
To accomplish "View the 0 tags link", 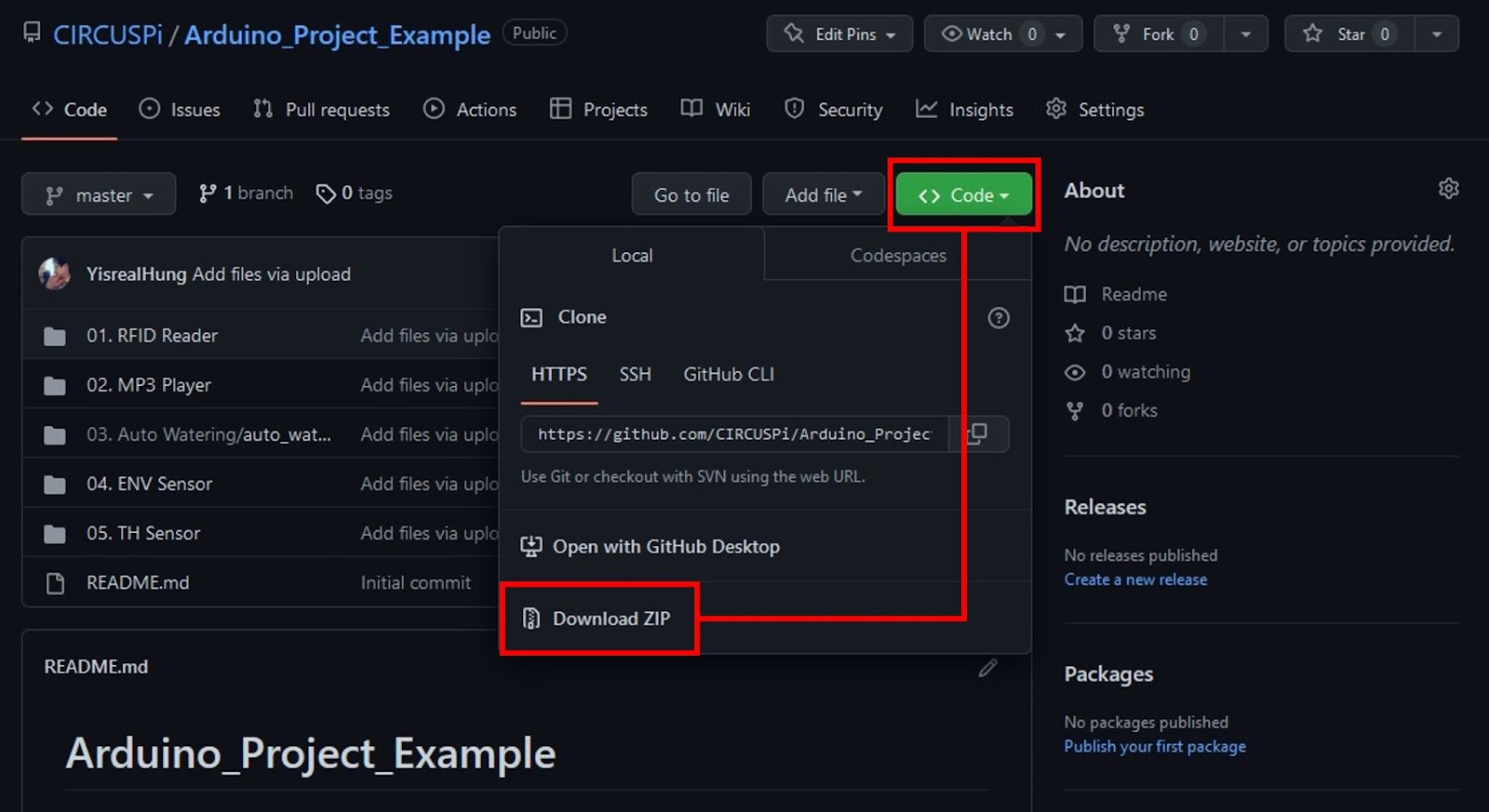I will (x=354, y=193).
